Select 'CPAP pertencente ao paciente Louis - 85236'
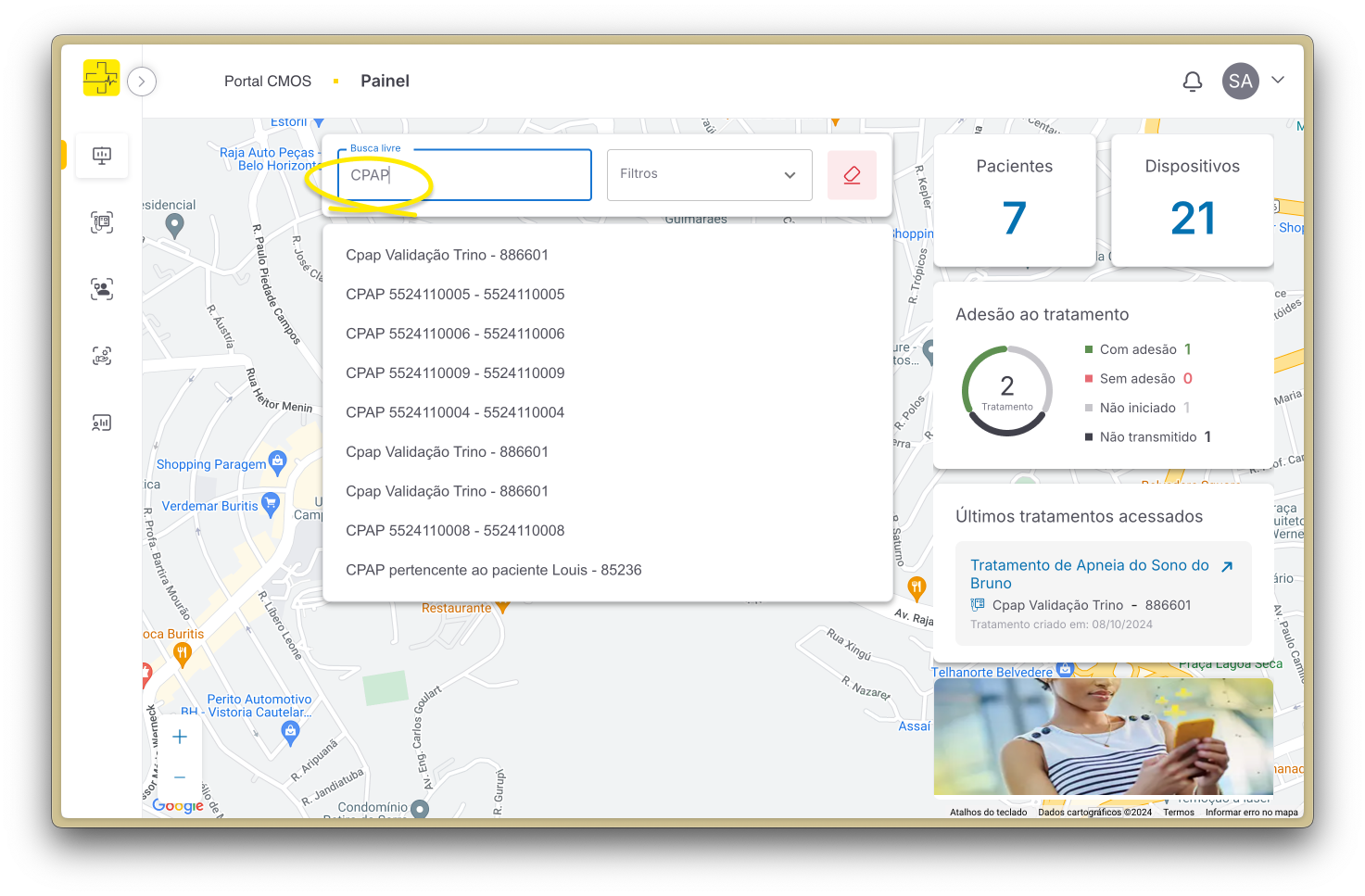The height and width of the screenshot is (896, 1365). tap(493, 570)
